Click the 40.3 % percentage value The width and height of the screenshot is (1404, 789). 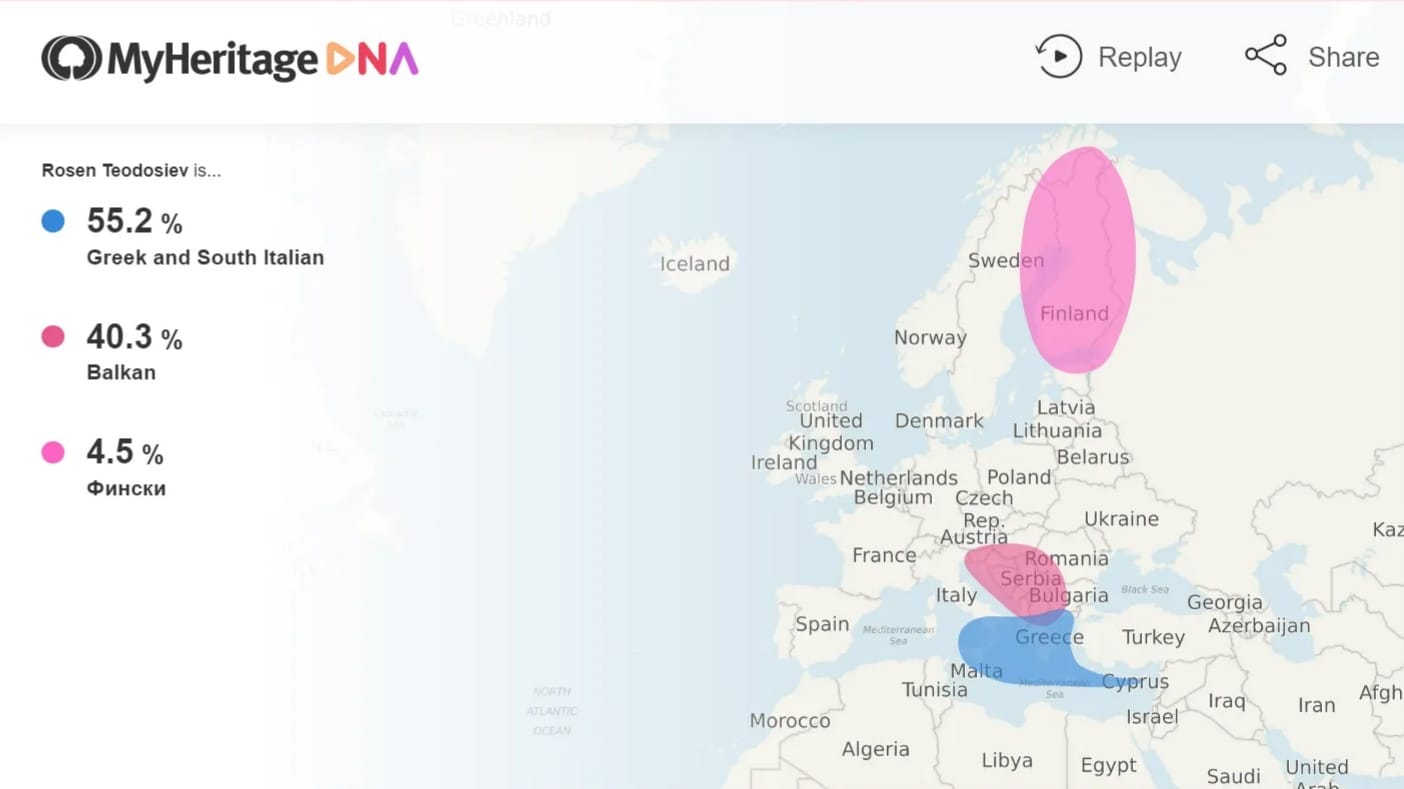[x=134, y=337]
